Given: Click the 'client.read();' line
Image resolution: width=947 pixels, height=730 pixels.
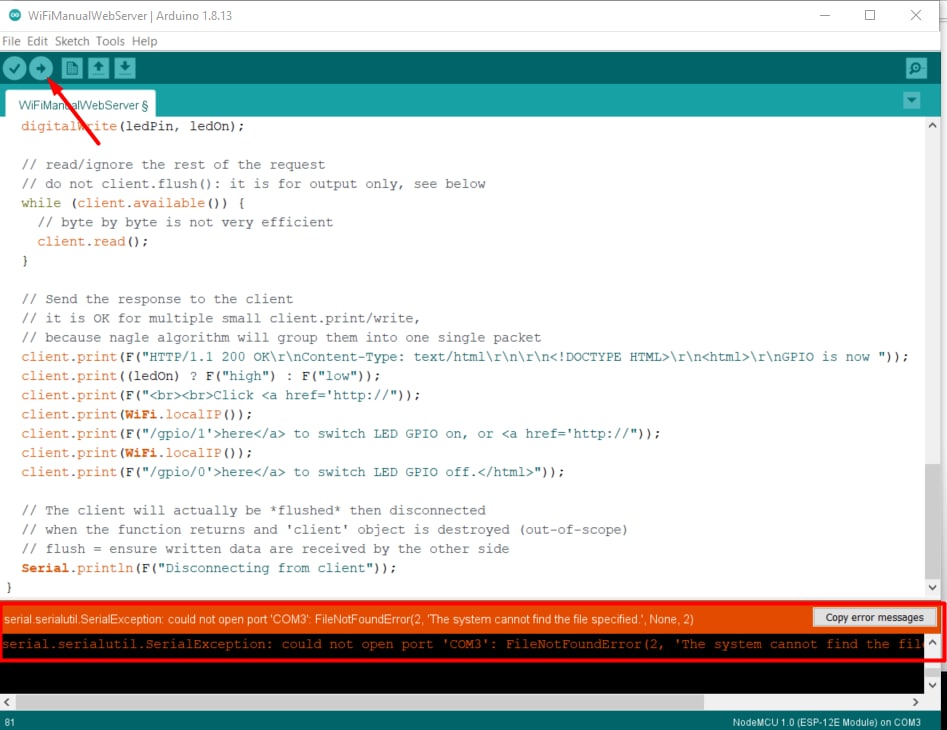Looking at the screenshot, I should 92,242.
